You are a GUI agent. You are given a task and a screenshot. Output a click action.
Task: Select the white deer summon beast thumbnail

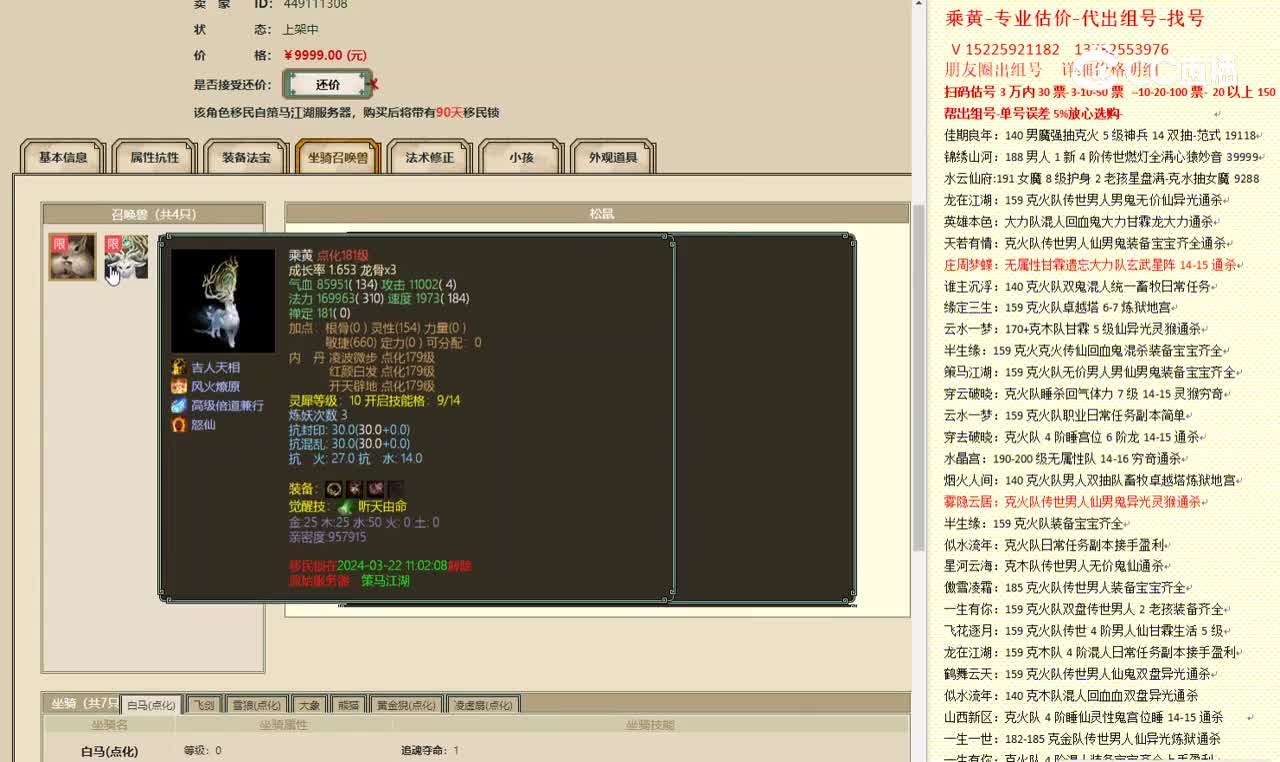pos(127,257)
